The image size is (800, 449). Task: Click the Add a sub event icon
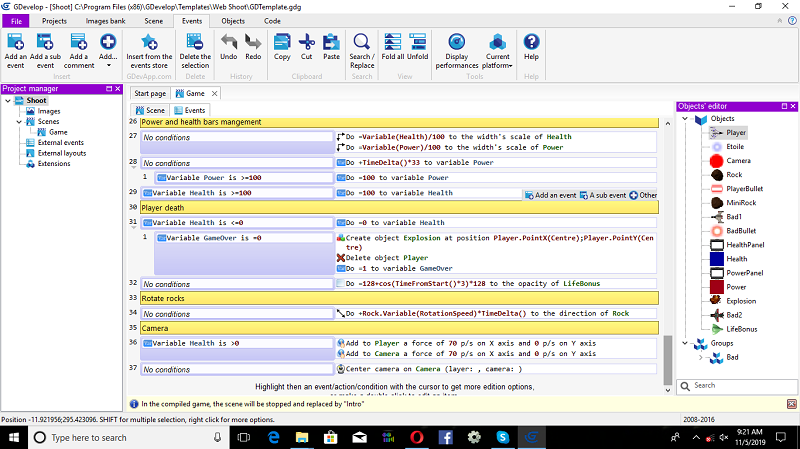(x=45, y=42)
